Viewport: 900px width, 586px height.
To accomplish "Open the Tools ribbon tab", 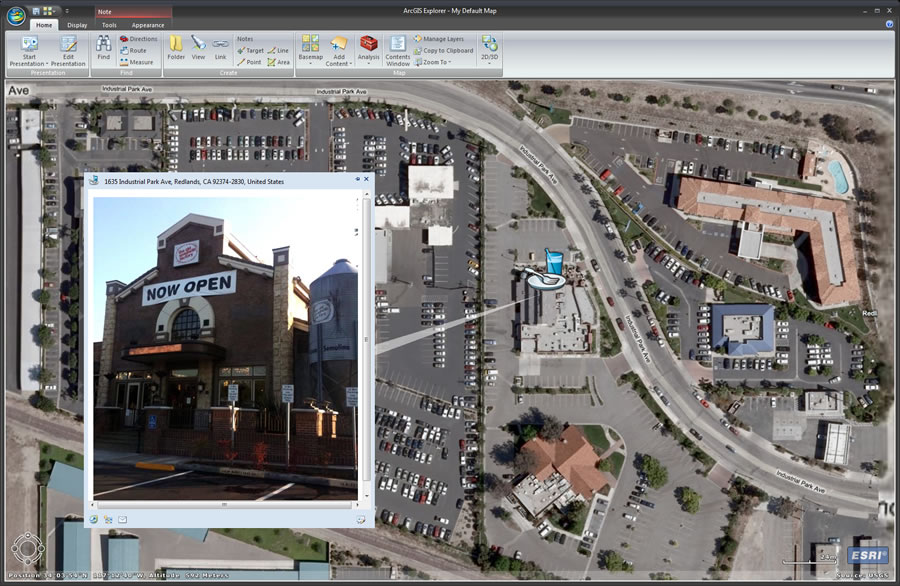I will click(x=109, y=25).
